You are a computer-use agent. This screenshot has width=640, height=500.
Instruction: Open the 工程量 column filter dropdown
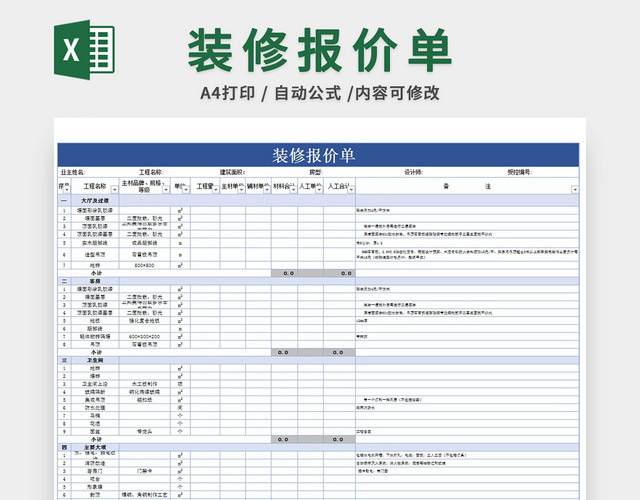pyautogui.click(x=216, y=190)
